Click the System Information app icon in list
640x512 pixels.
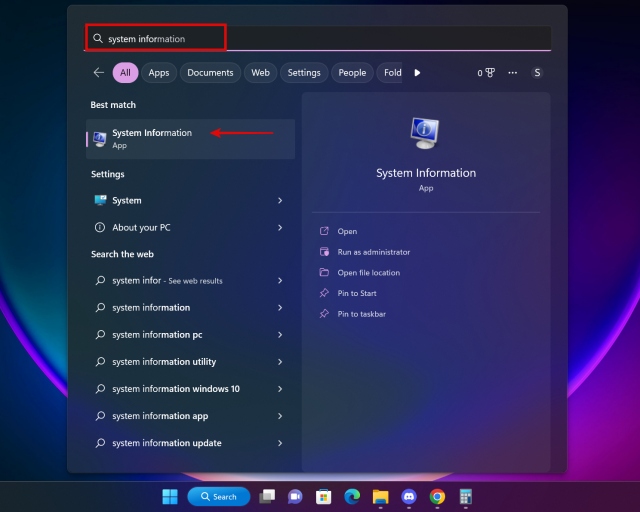pos(100,139)
